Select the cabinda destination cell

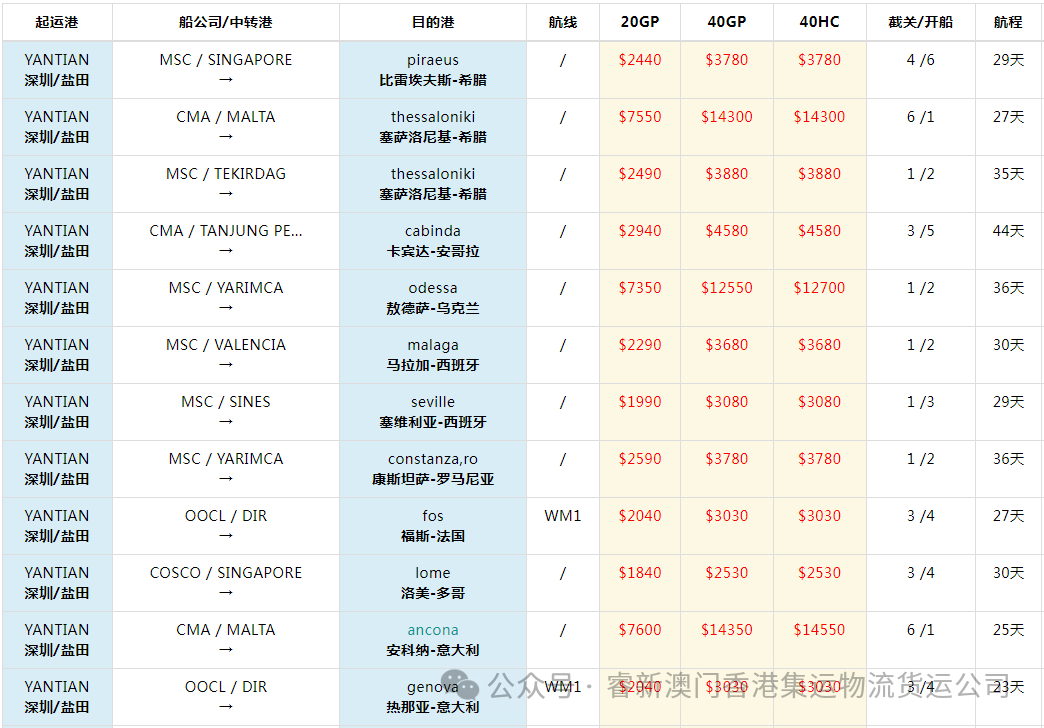coord(433,241)
